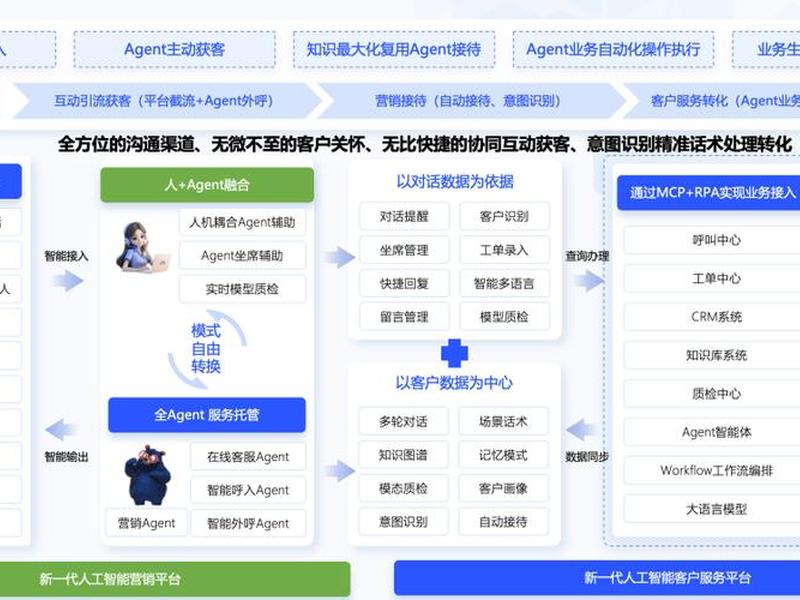The image size is (800, 600).
Task: Click the 工单录入 cell
Action: tap(504, 250)
